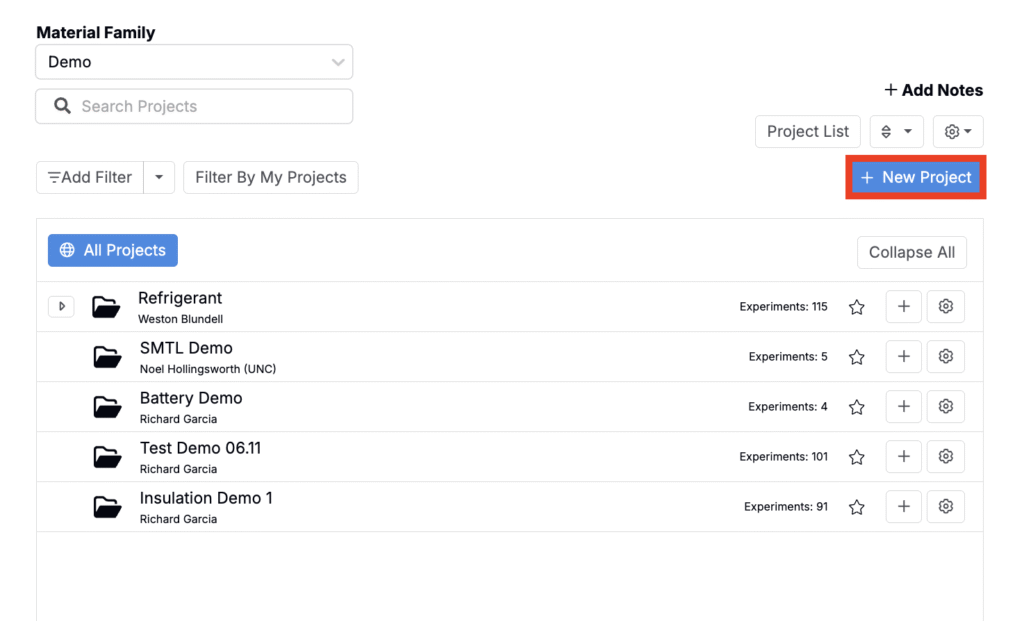The width and height of the screenshot is (1024, 621).
Task: Switch to Project List view
Action: [808, 132]
